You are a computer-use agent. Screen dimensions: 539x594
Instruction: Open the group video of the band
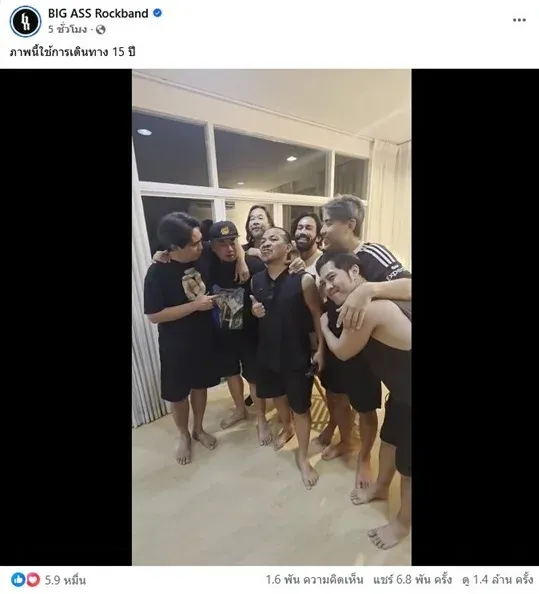pos(272,317)
